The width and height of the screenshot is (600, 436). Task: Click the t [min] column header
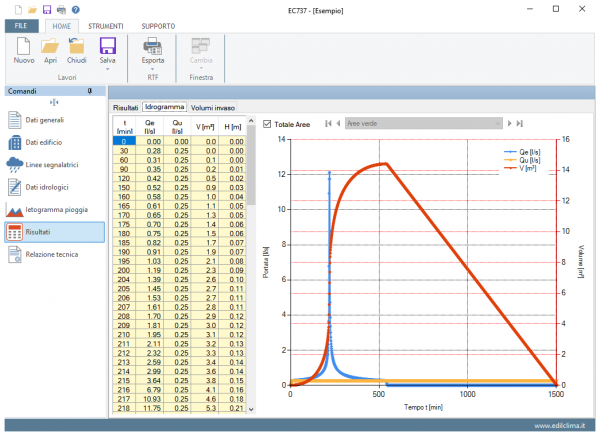124,126
